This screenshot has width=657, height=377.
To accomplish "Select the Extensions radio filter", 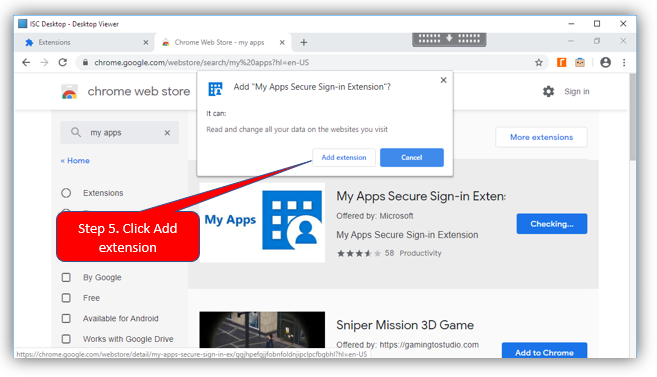I will pos(66,193).
